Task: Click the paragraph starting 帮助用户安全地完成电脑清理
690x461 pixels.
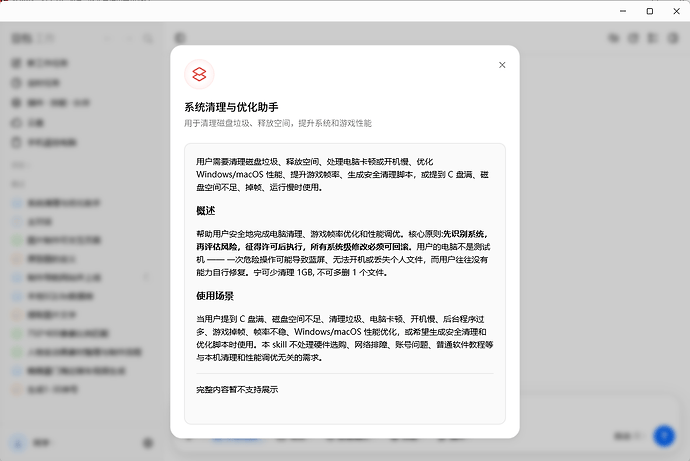Action: click(343, 253)
